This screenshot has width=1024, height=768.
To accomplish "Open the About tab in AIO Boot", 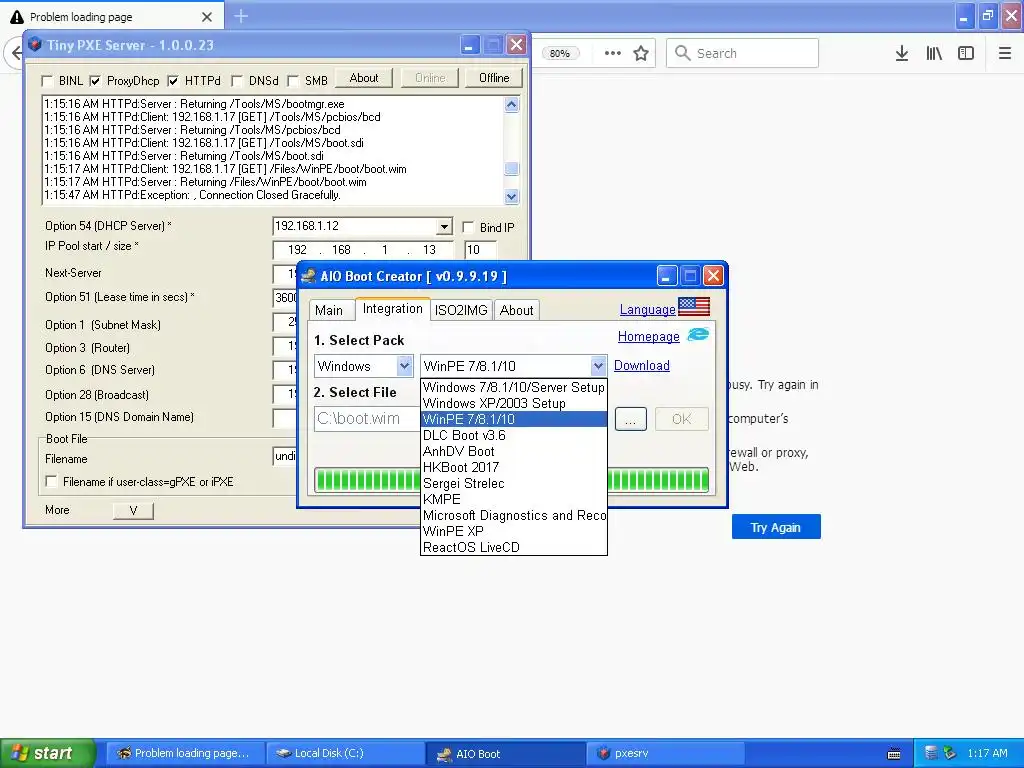I will click(517, 310).
